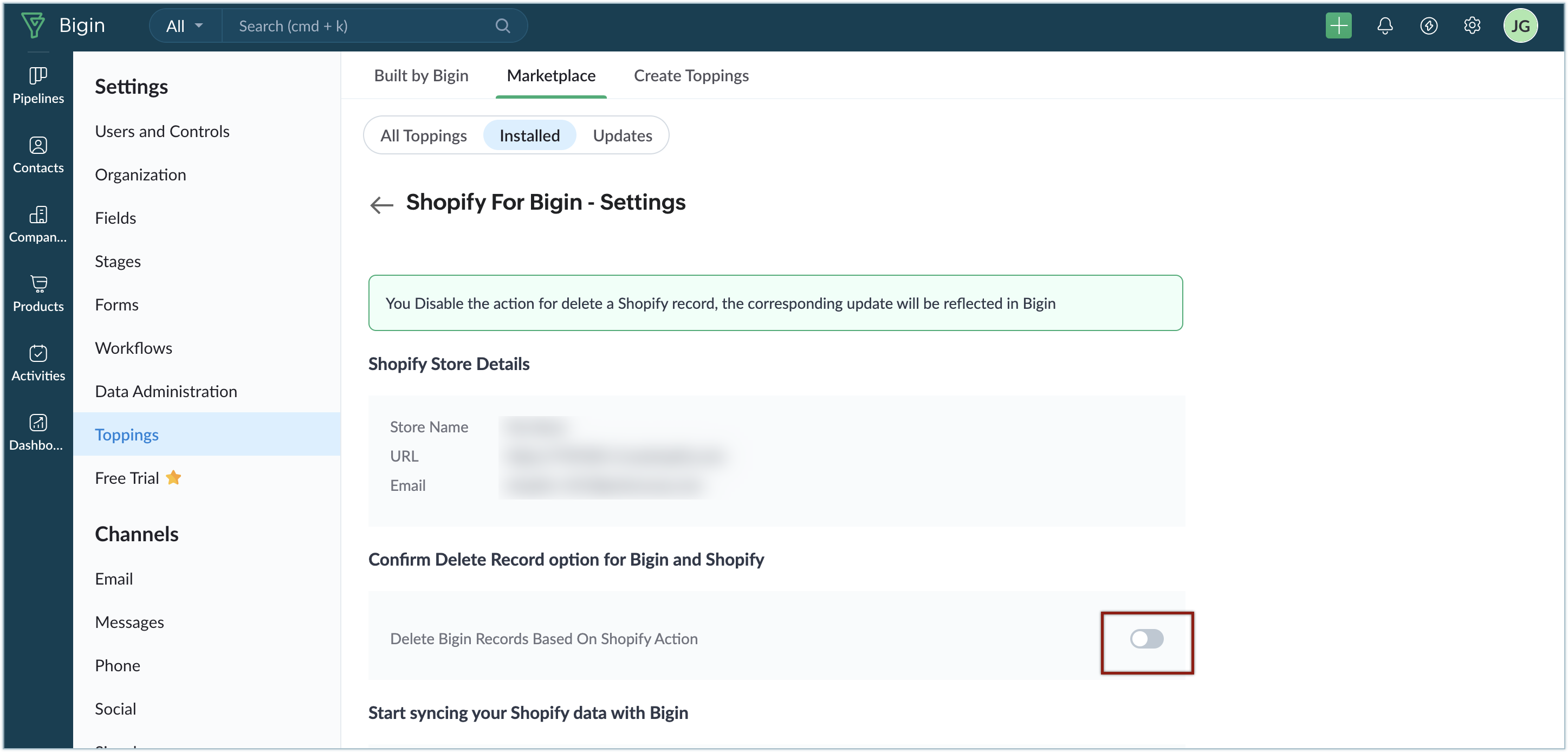
Task: Switch to the Create Toppings tab
Action: (691, 75)
